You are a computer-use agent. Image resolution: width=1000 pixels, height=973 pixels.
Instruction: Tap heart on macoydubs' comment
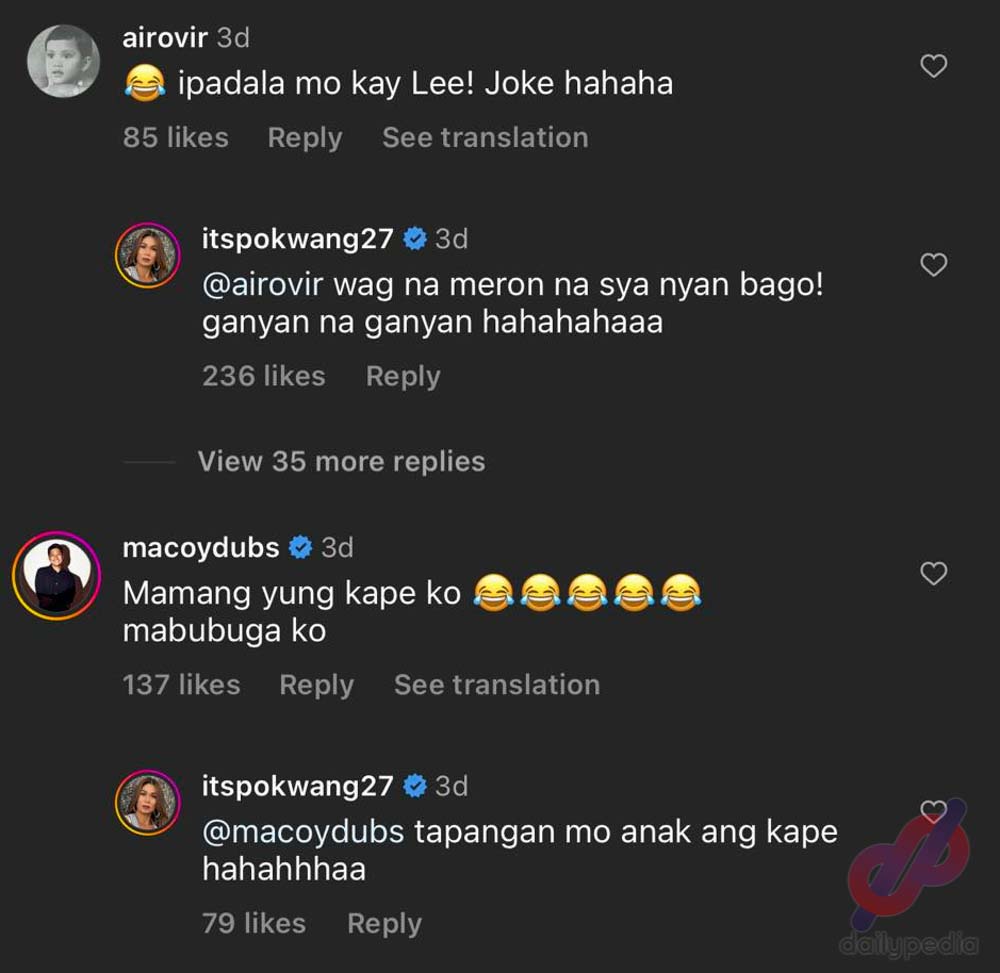pos(934,573)
